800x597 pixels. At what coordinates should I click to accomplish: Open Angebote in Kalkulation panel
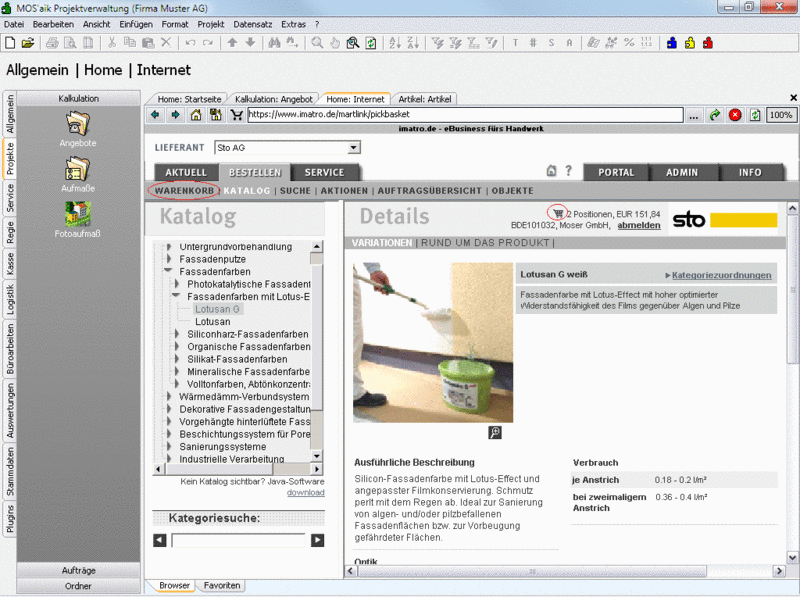click(78, 130)
